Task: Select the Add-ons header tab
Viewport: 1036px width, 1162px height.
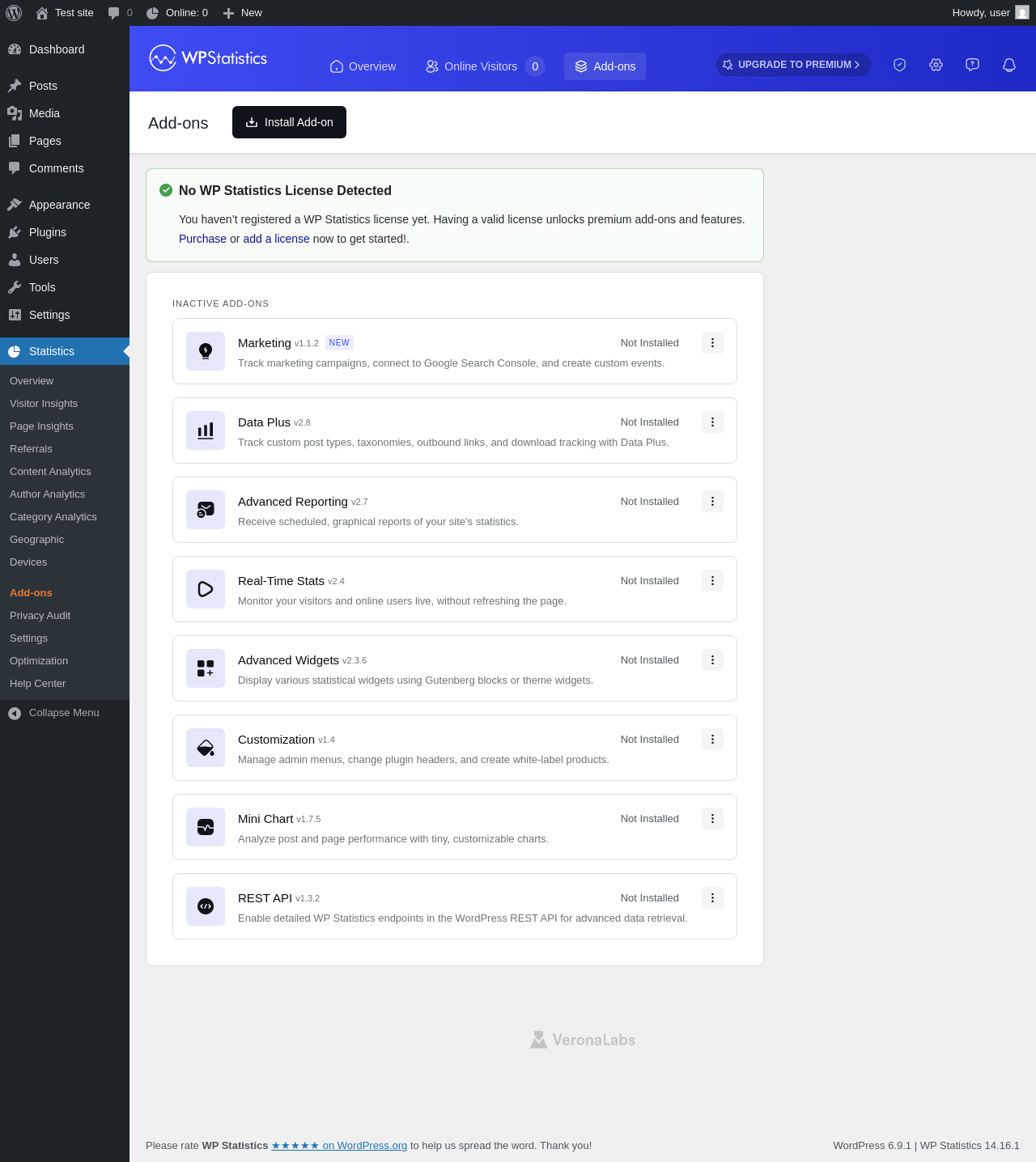Action: click(x=605, y=66)
